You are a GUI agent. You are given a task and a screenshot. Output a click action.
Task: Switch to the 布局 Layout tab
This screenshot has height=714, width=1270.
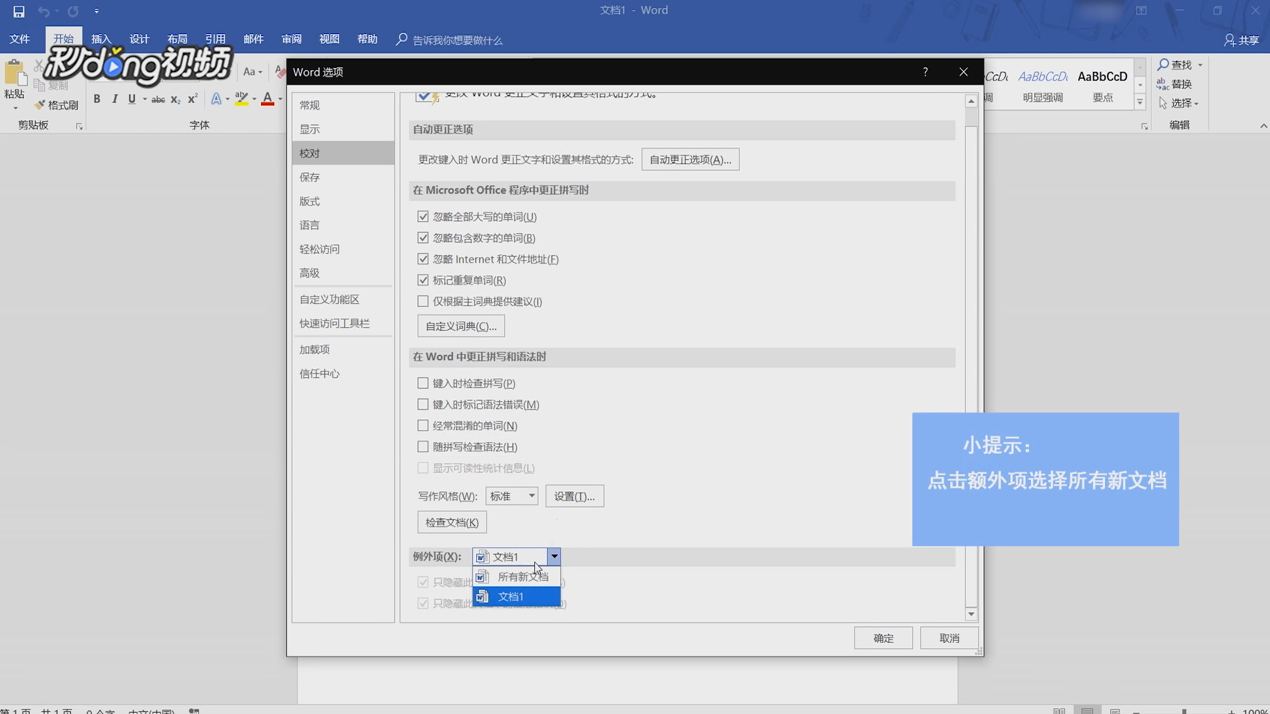click(177, 40)
